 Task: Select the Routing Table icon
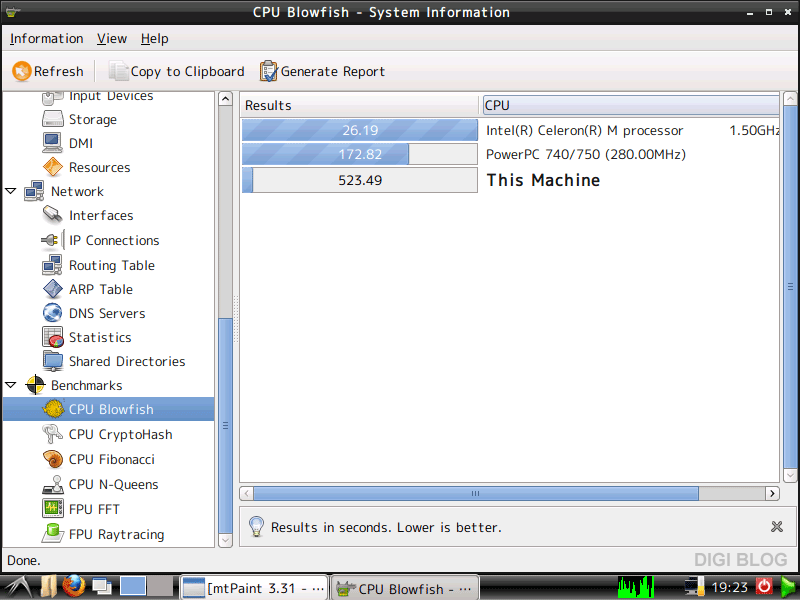[53, 265]
